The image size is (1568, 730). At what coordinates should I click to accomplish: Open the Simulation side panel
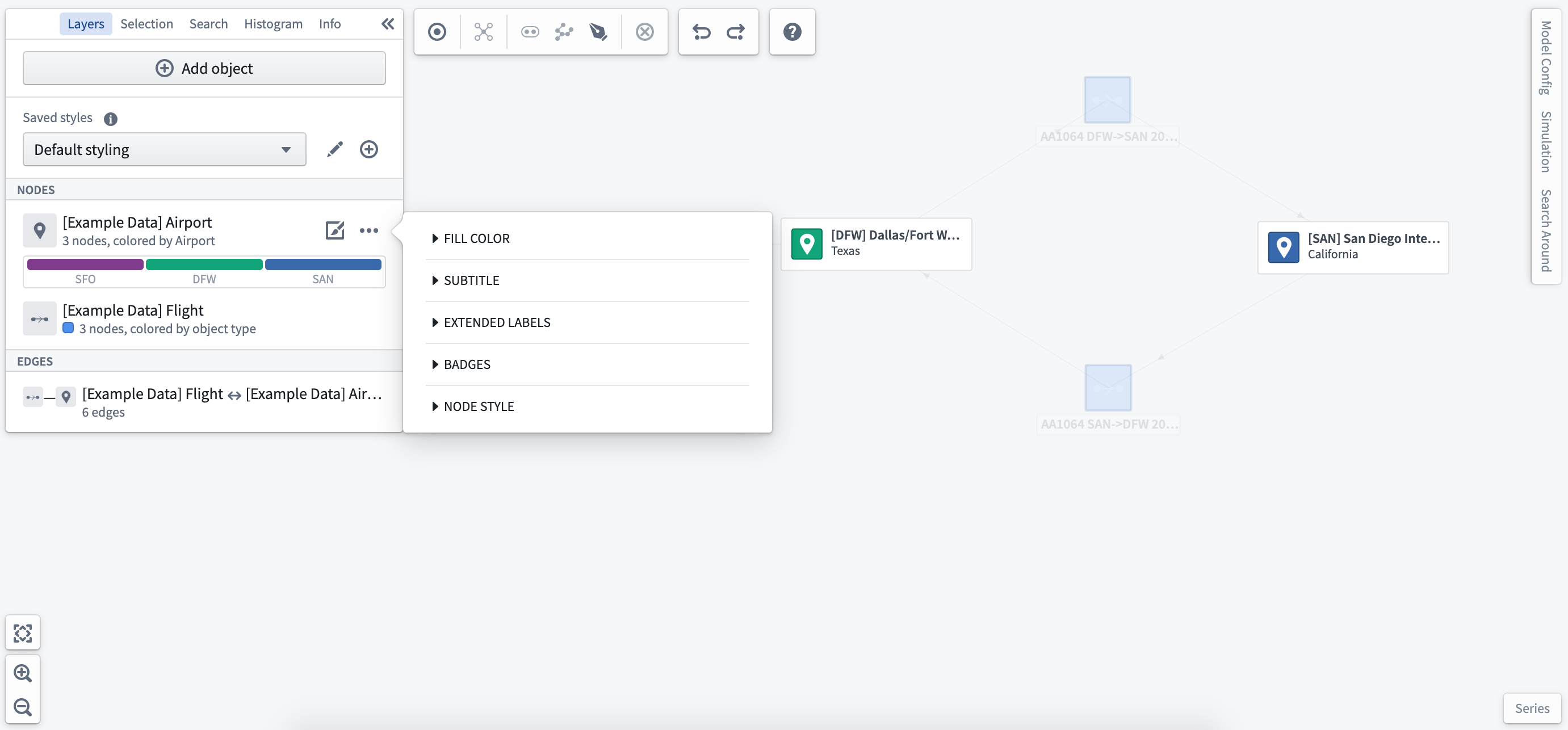(x=1546, y=142)
